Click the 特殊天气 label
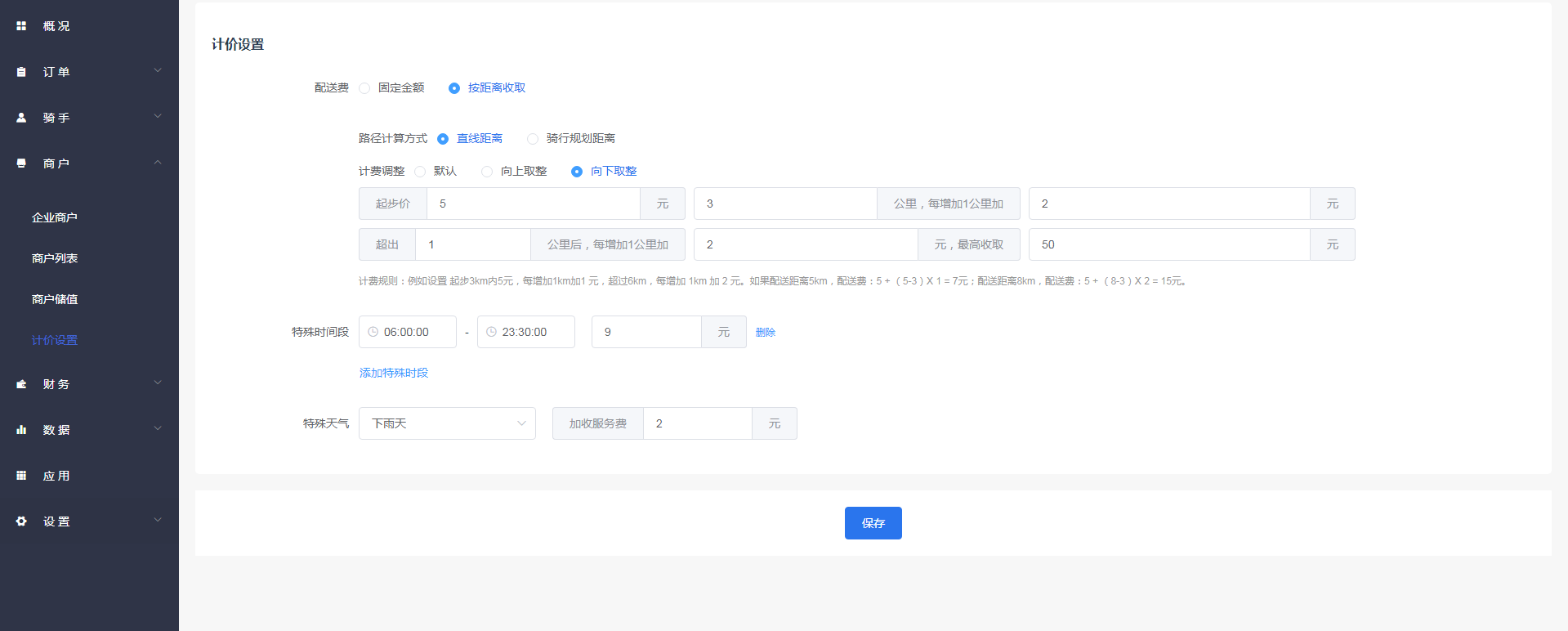 (x=326, y=423)
